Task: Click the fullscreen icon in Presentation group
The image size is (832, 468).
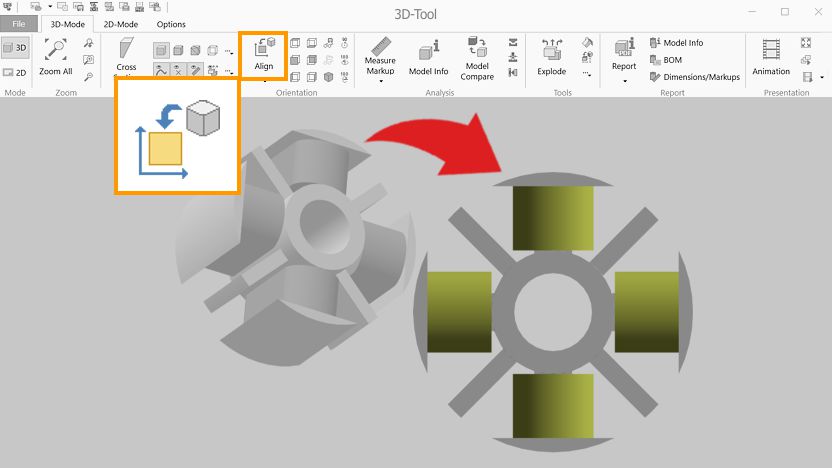Action: pyautogui.click(x=807, y=43)
